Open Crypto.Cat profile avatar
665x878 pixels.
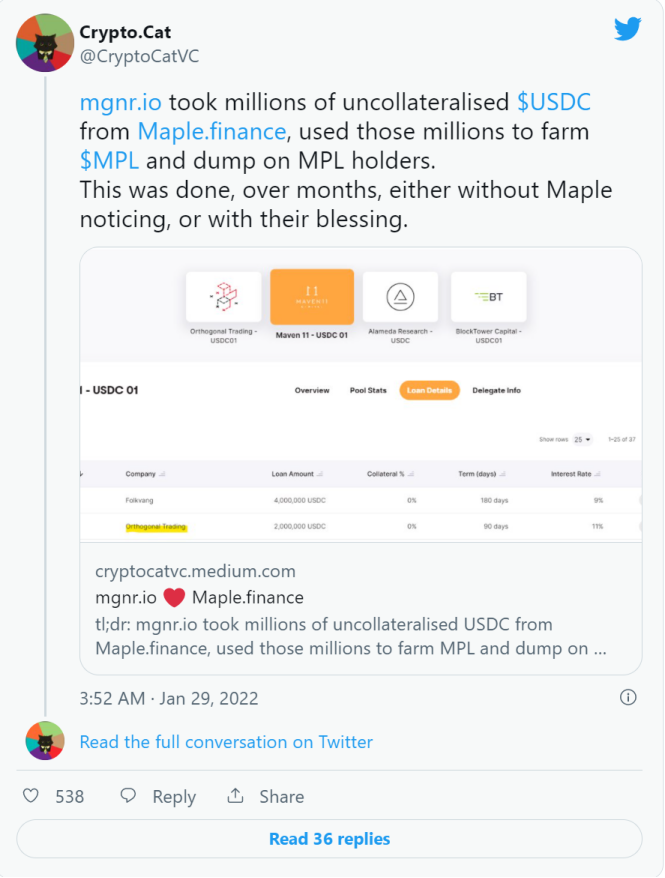tap(45, 43)
